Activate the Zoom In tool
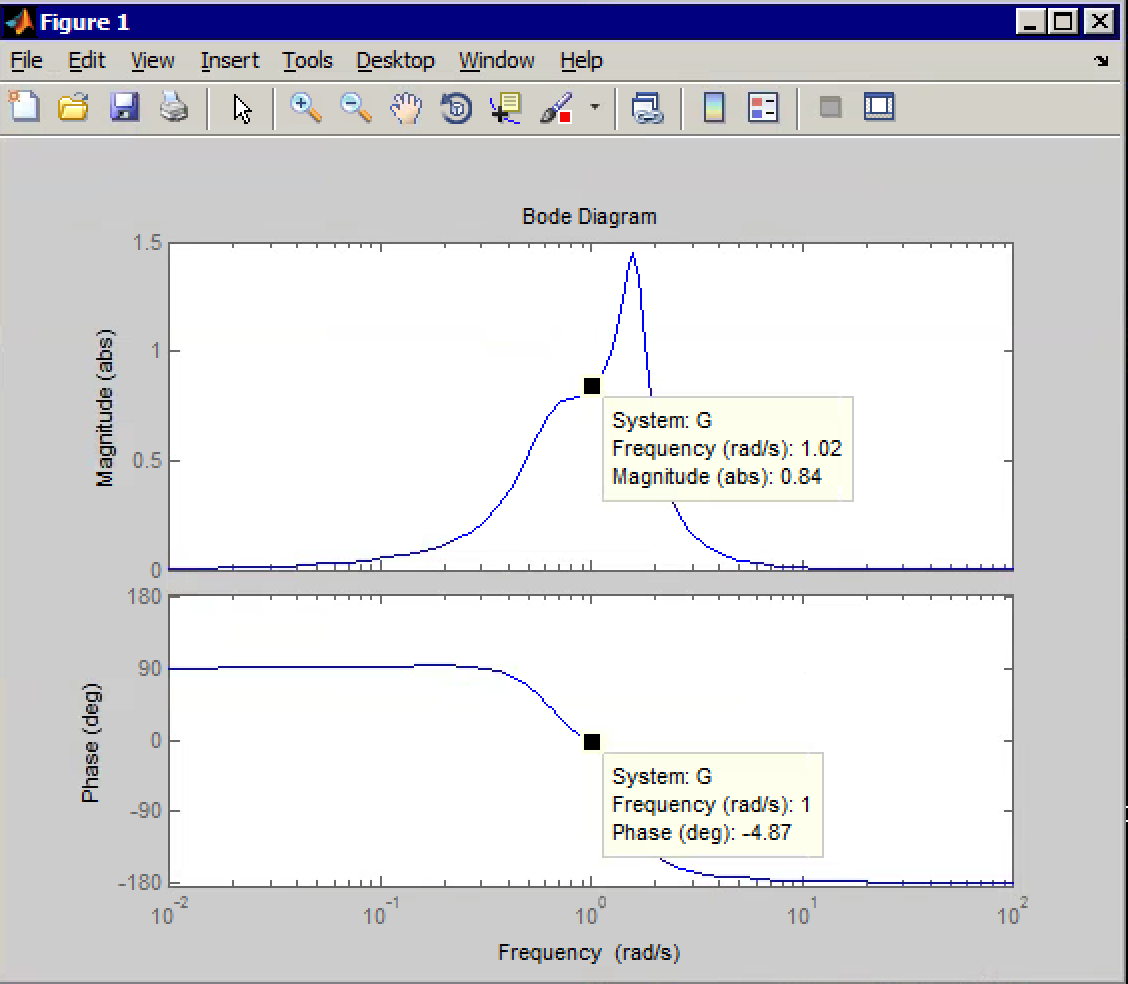Screen dimensions: 1128x984 click(305, 108)
